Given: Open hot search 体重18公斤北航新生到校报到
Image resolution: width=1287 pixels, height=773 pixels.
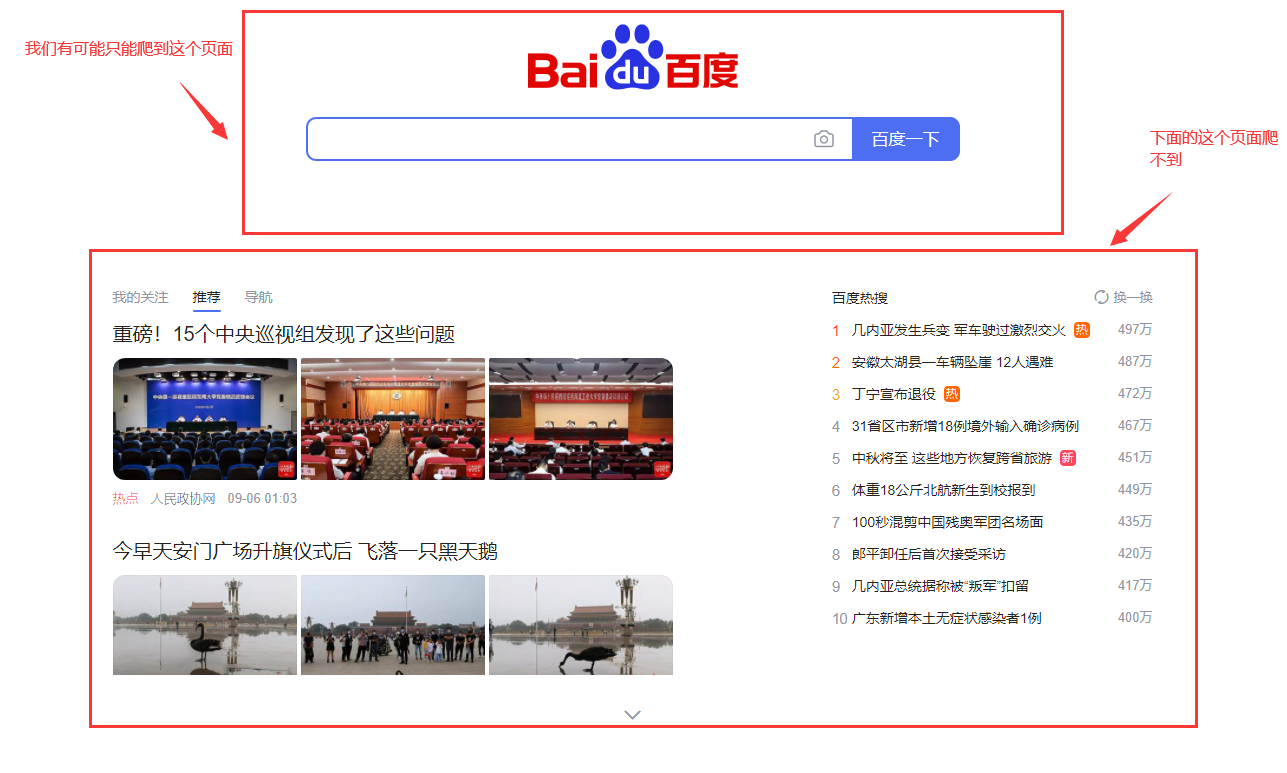Looking at the screenshot, I should pyautogui.click(x=944, y=490).
